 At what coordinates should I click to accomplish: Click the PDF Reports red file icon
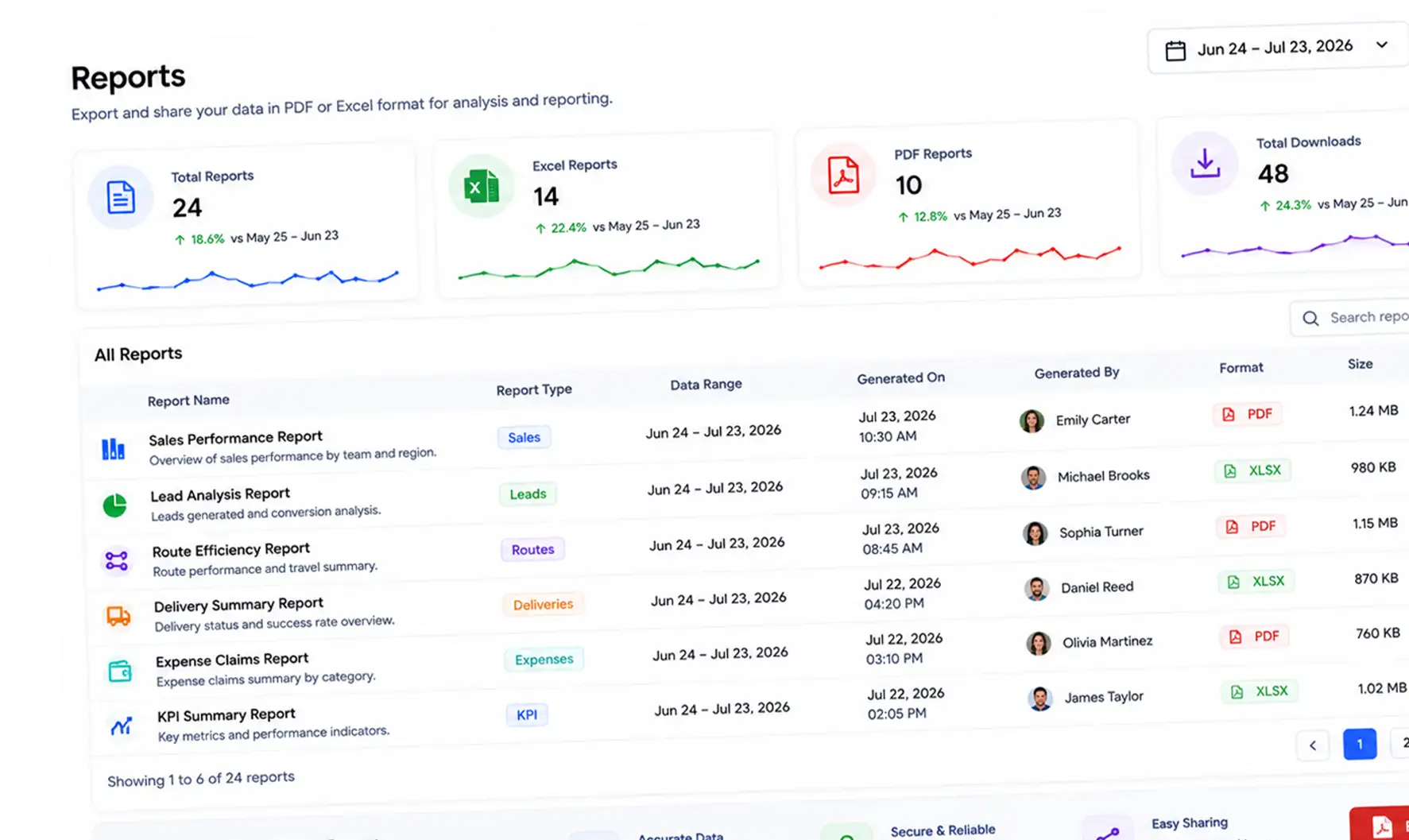843,175
